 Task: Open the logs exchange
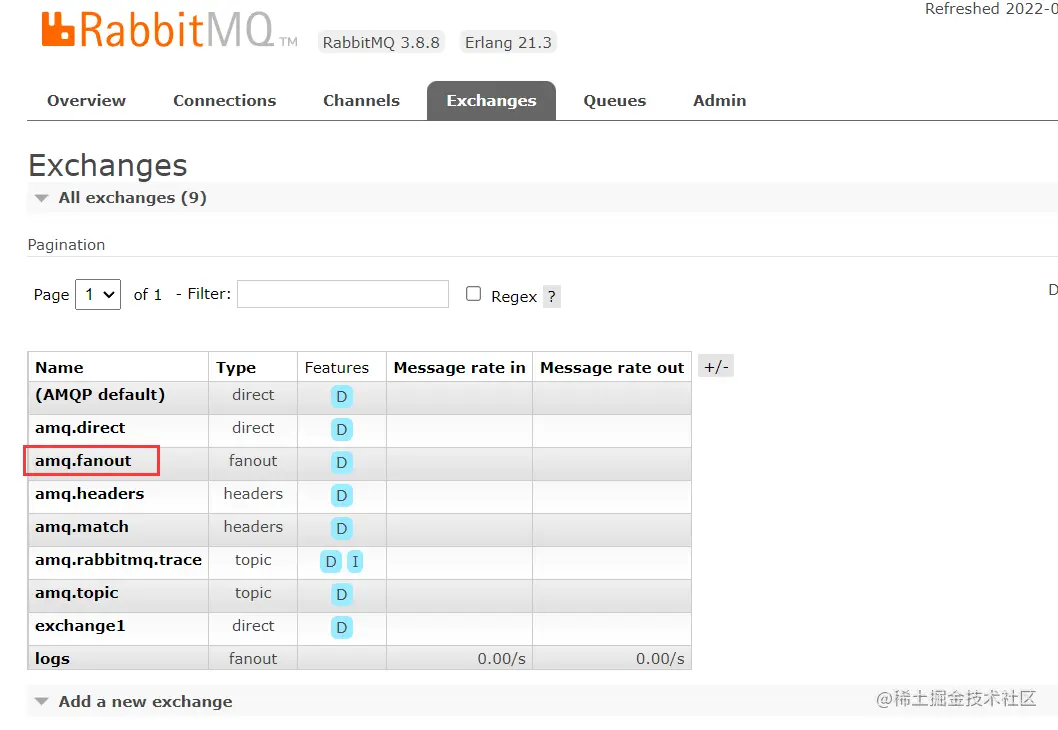(x=52, y=659)
